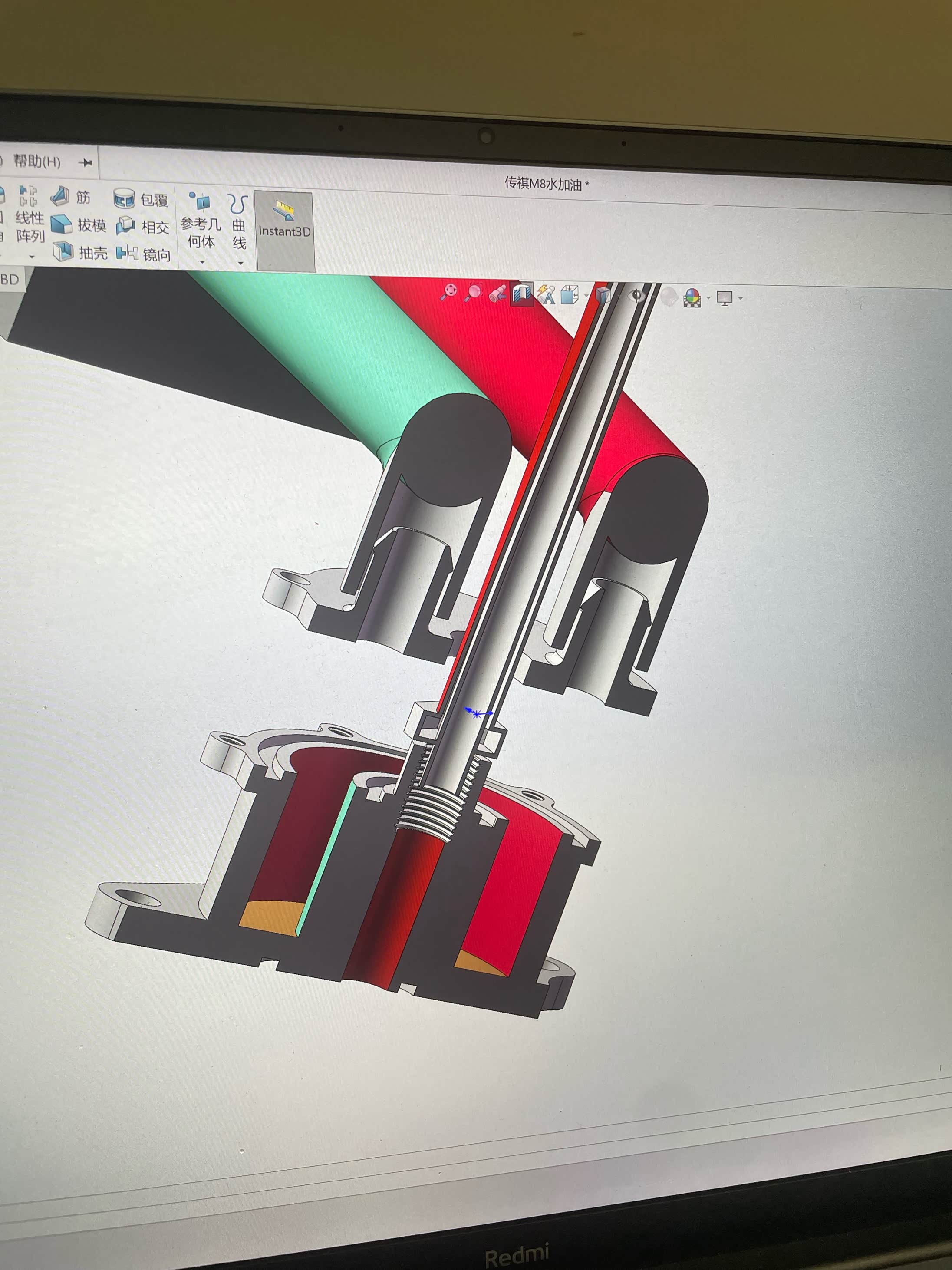
Task: Click the Rib (筋) feature tool
Action: [71, 198]
